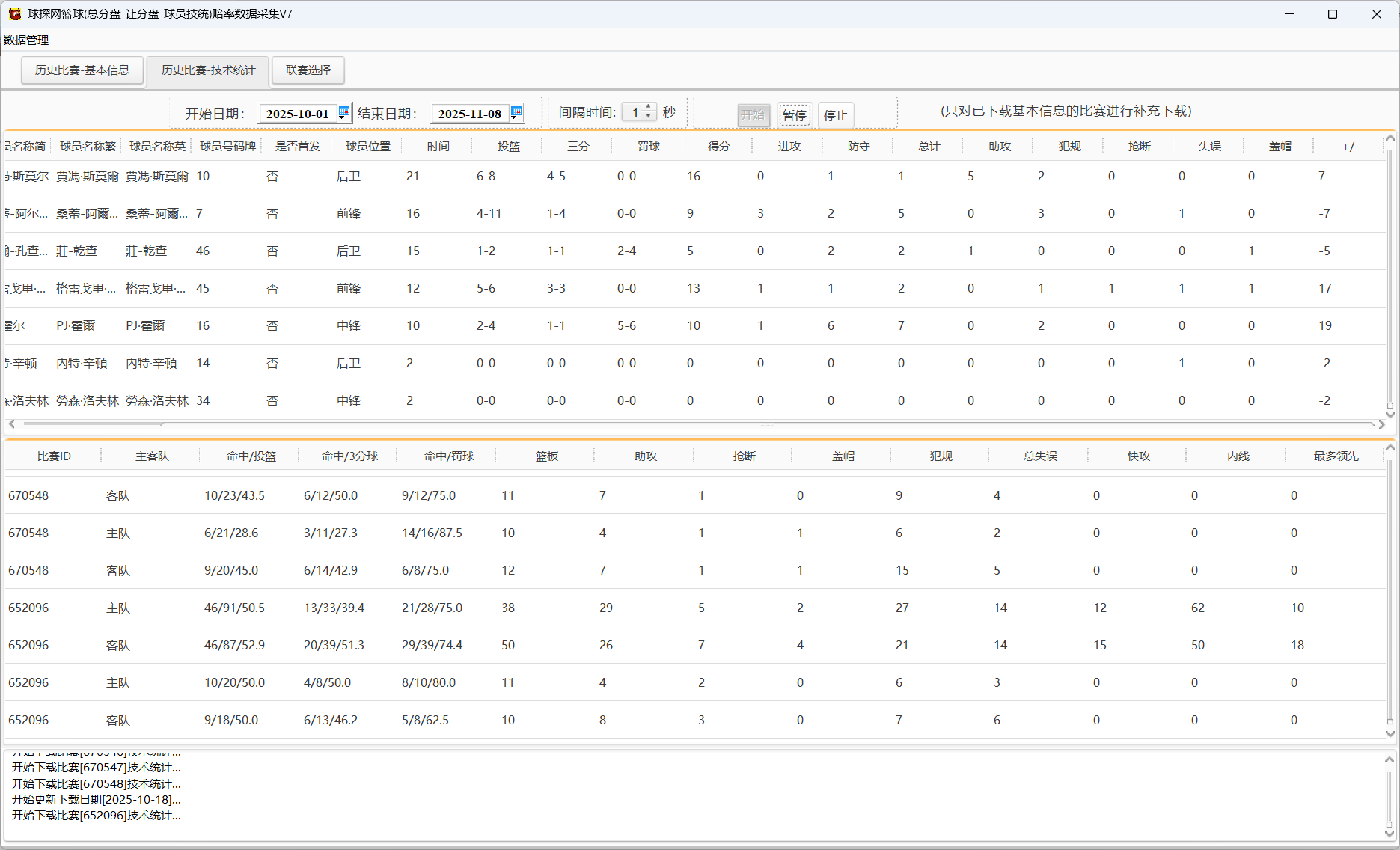Sort by 三分 column header
This screenshot has width=1400, height=850.
point(578,147)
